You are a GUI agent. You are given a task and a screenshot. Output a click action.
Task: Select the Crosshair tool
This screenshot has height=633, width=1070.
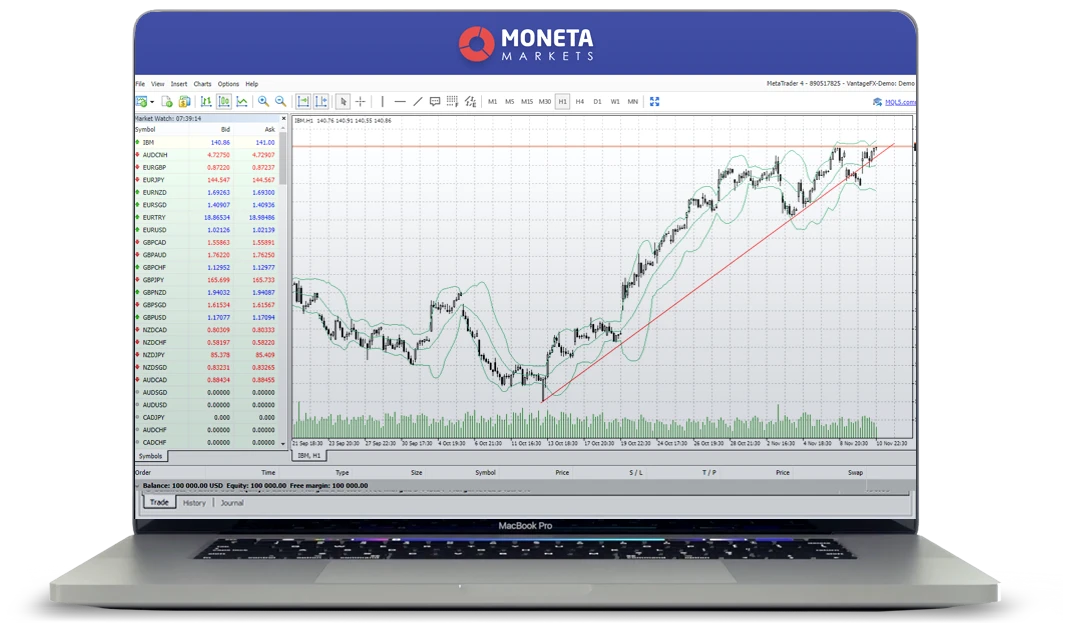[360, 101]
